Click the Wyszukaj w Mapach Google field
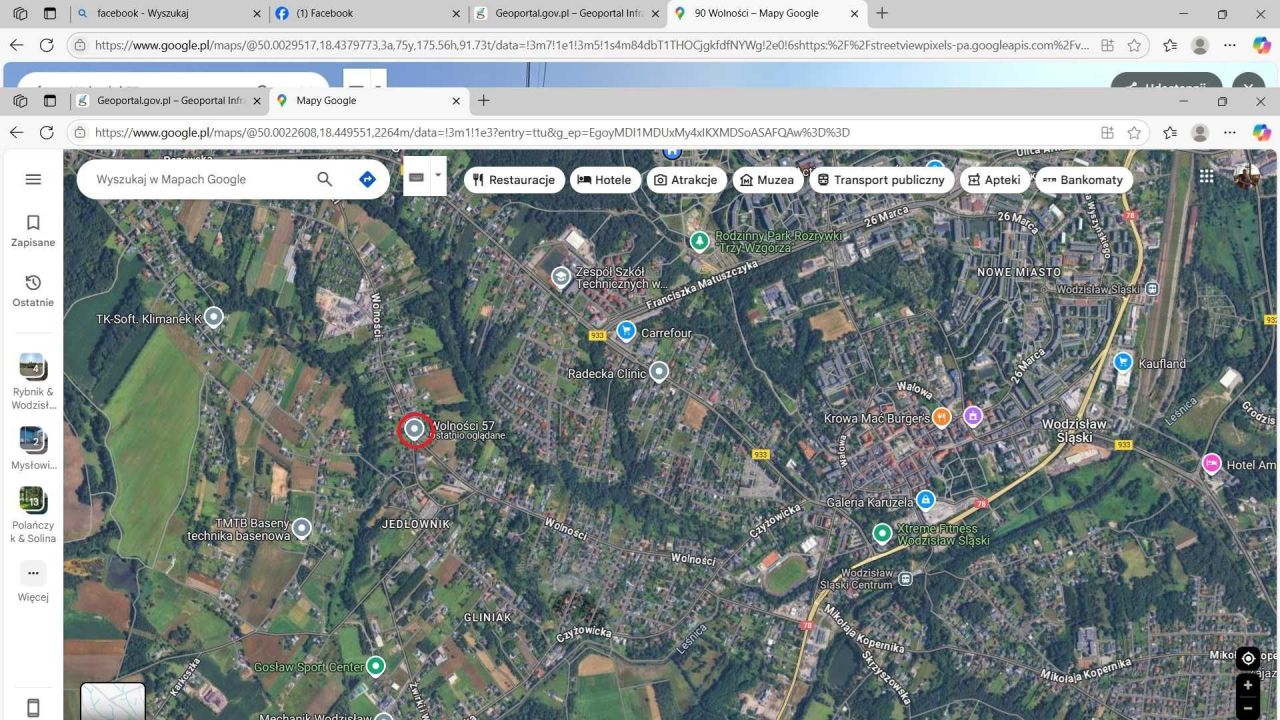 click(200, 179)
